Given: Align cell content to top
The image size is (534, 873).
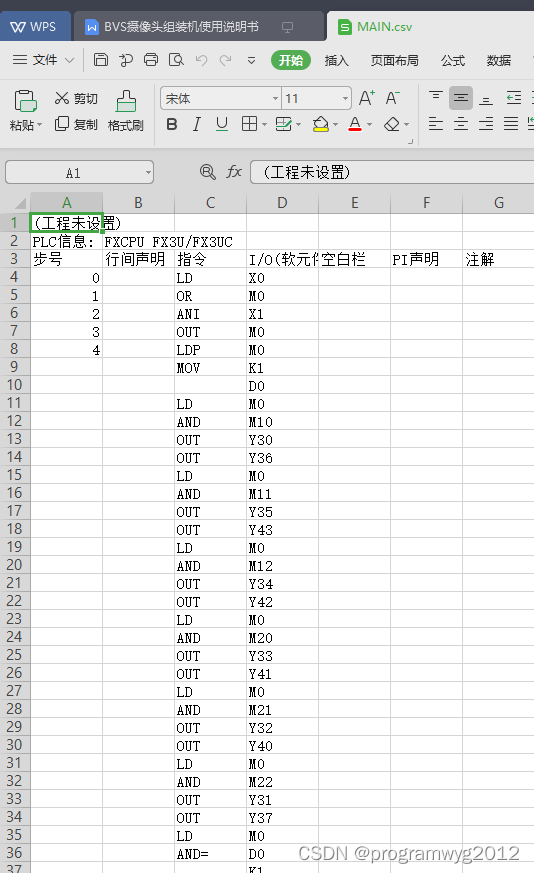Looking at the screenshot, I should click(x=436, y=97).
